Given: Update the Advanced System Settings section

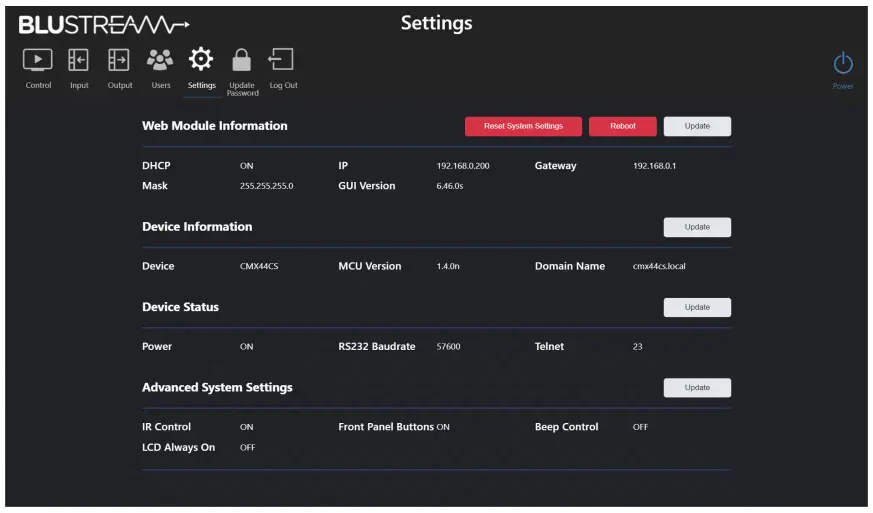Looking at the screenshot, I should coord(697,388).
